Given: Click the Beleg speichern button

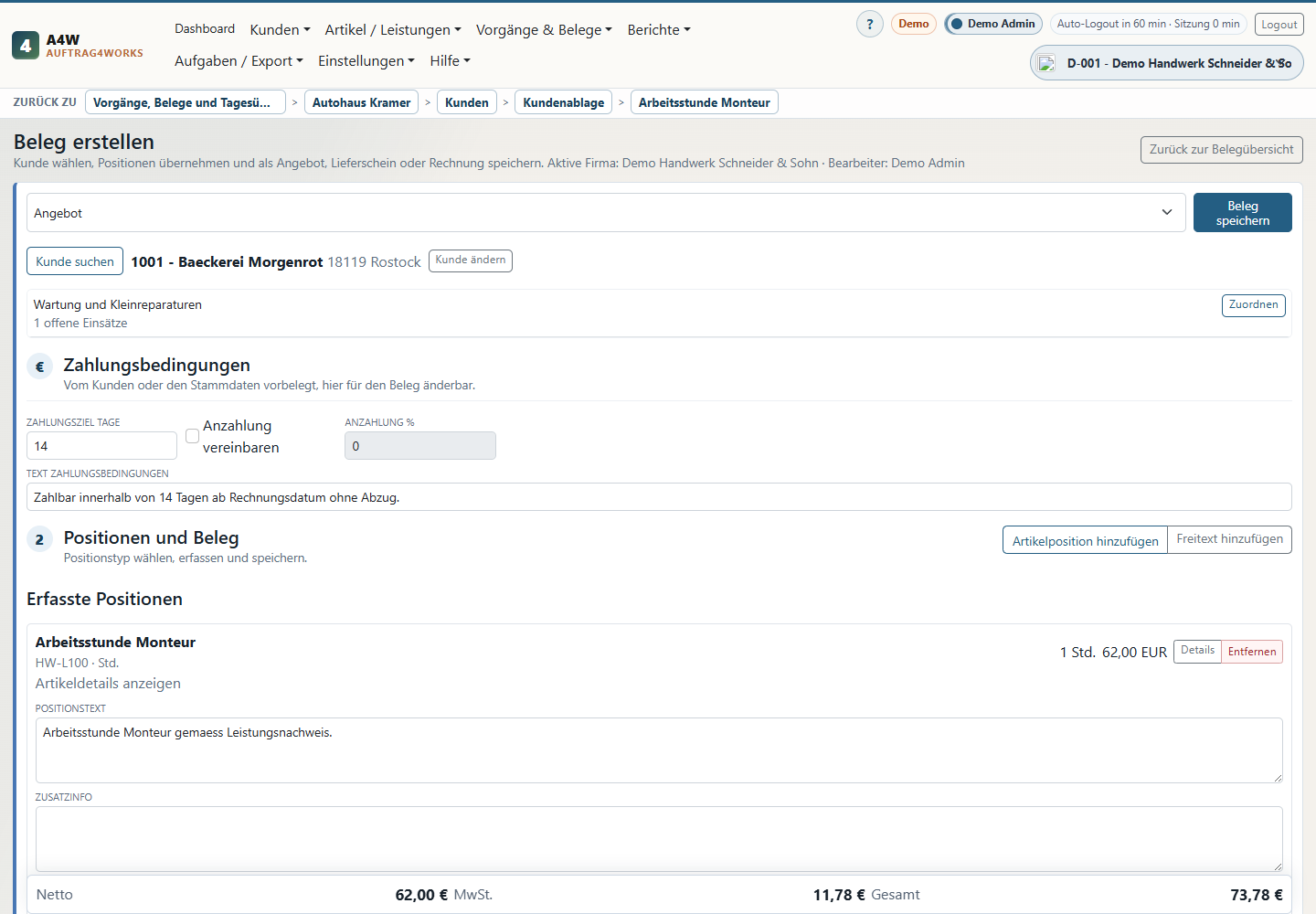Looking at the screenshot, I should 1243,213.
